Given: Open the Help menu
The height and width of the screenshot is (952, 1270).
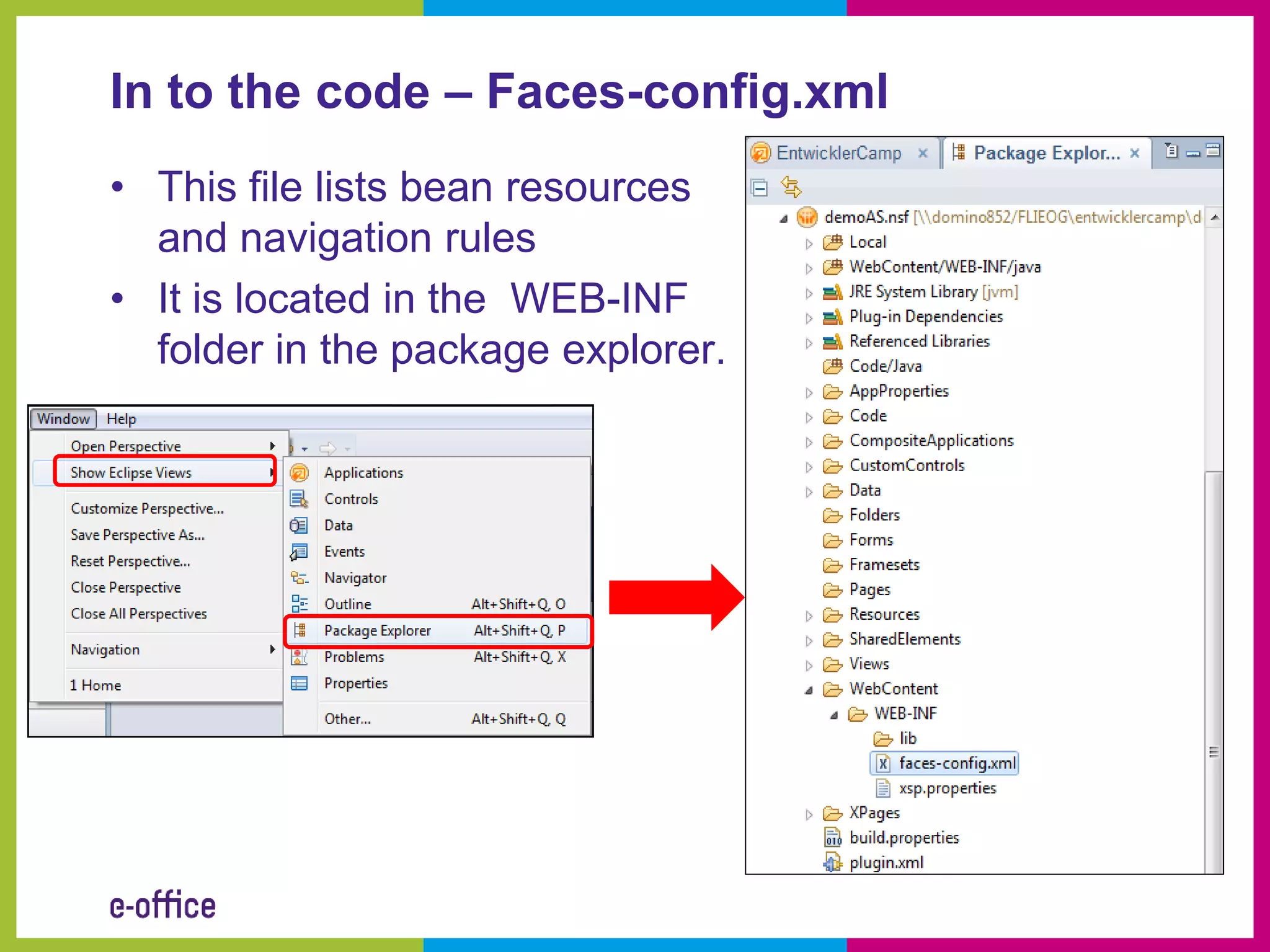Looking at the screenshot, I should tap(121, 419).
